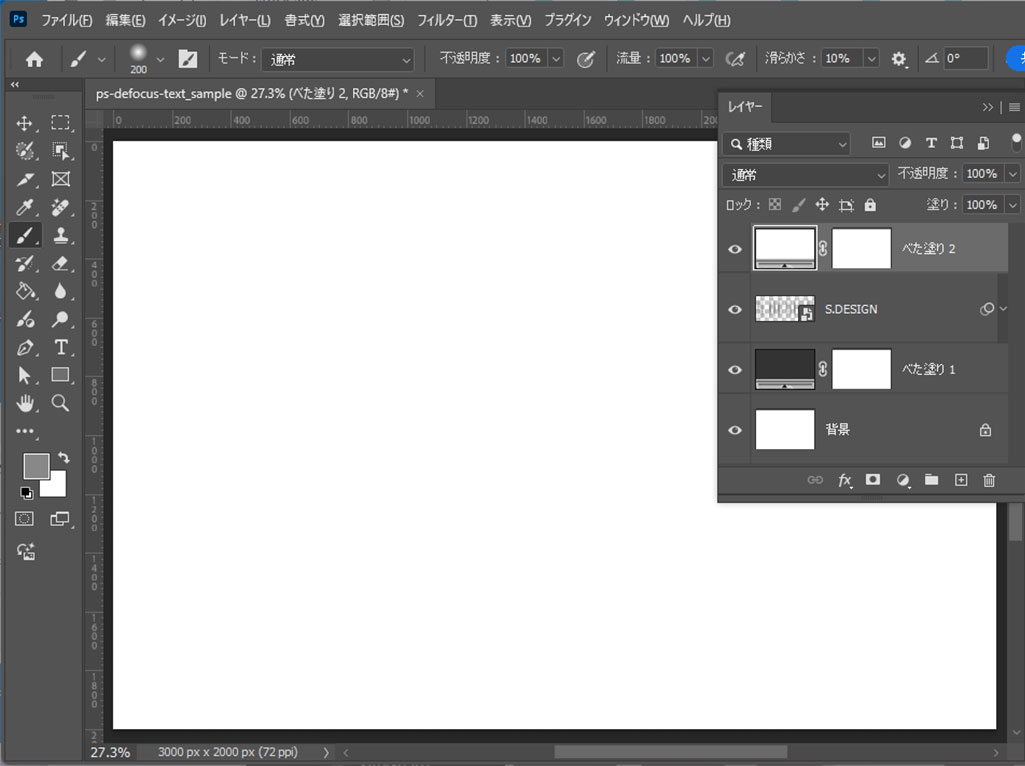Open 流量 flow slider dropdown

[705, 59]
